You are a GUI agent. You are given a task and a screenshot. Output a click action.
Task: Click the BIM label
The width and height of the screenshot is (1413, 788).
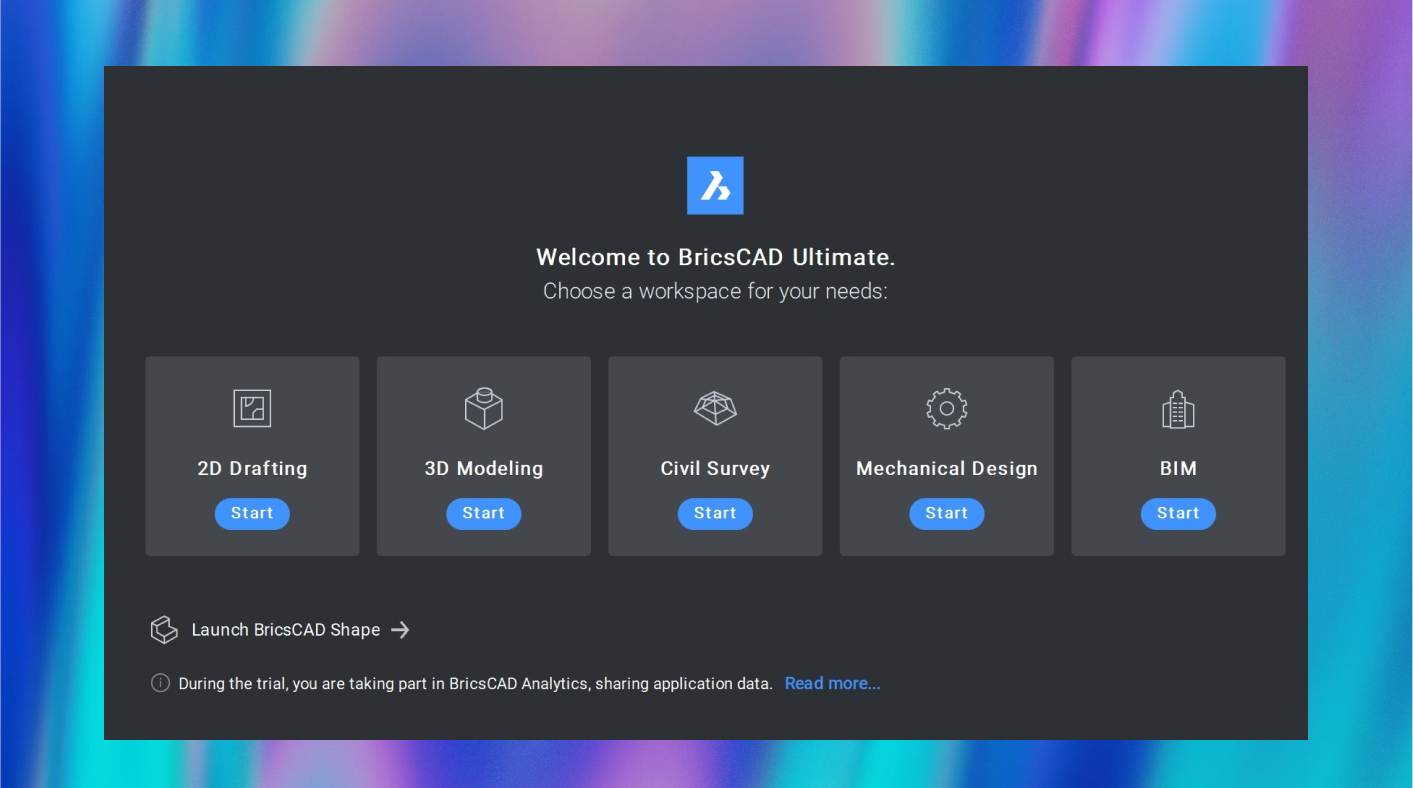tap(1178, 468)
